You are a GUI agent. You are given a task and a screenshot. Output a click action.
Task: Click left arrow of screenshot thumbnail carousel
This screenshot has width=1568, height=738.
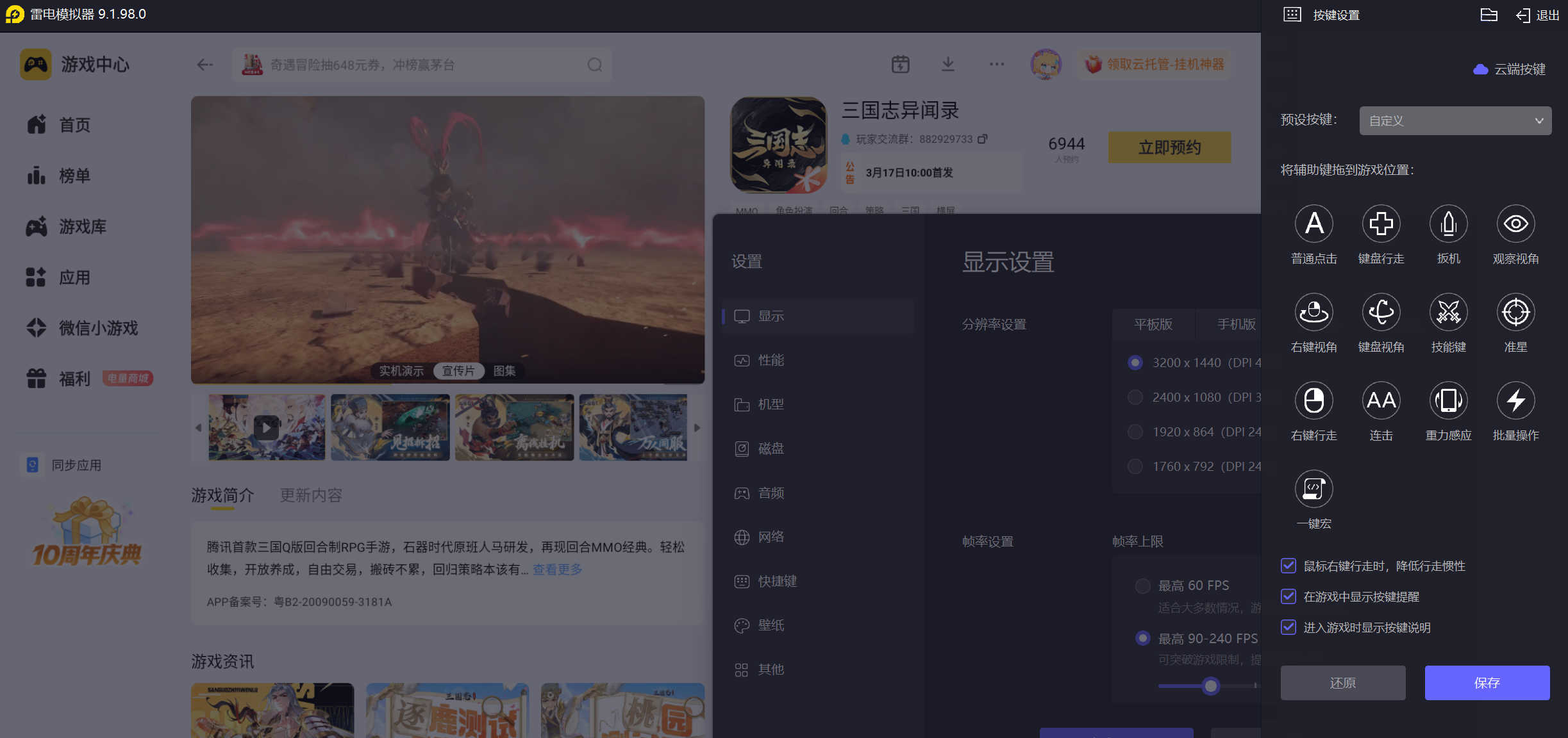(x=198, y=427)
